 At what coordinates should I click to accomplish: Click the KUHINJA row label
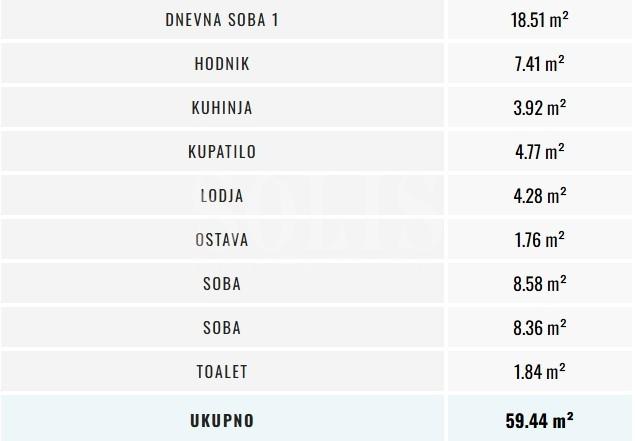(x=221, y=107)
